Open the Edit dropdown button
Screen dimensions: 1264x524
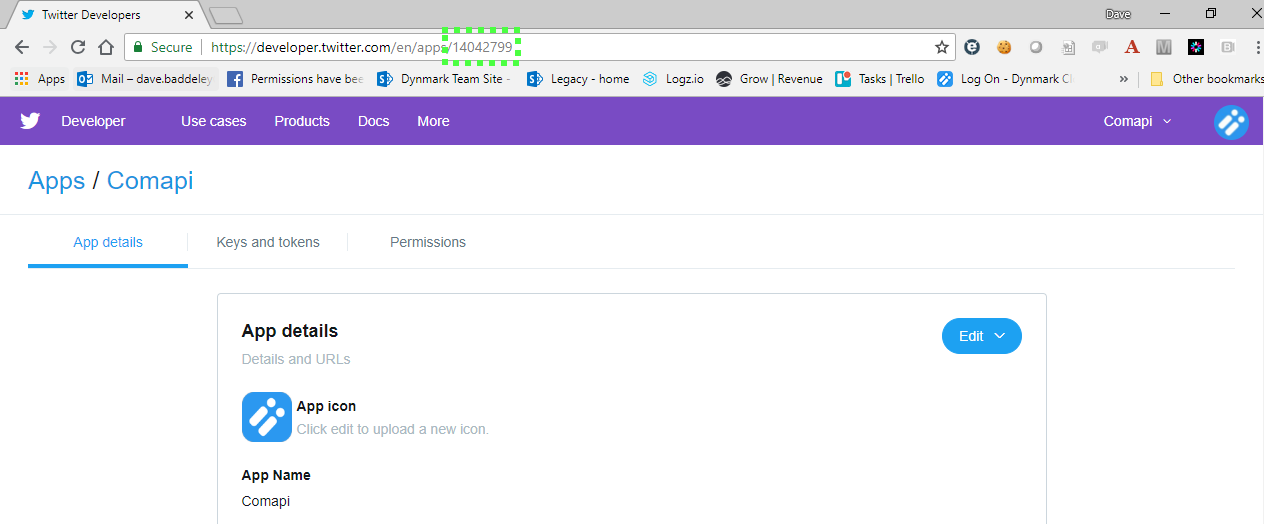point(982,336)
